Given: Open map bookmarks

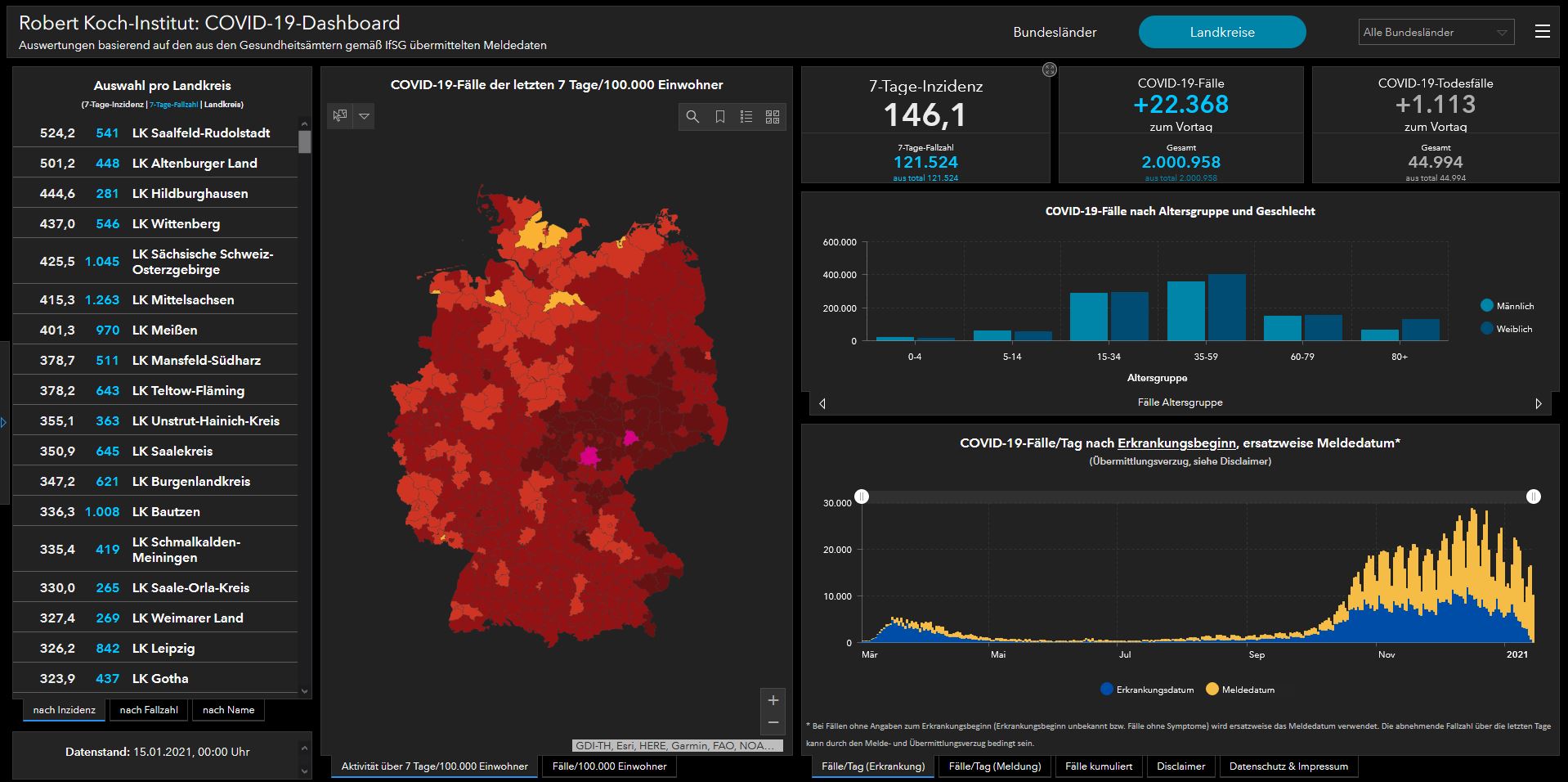Looking at the screenshot, I should [x=719, y=117].
